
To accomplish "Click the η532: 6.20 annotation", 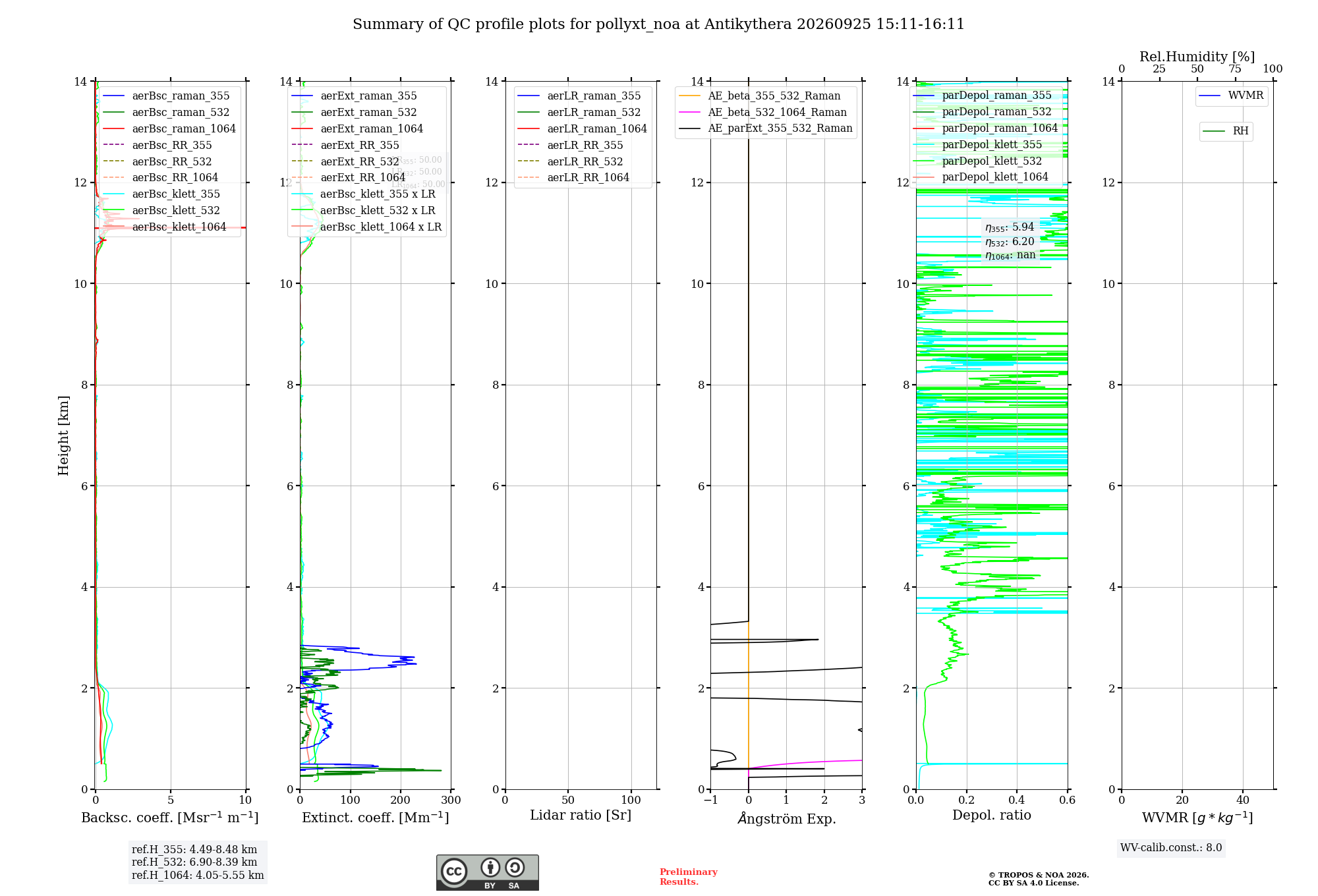I will click(x=1010, y=242).
